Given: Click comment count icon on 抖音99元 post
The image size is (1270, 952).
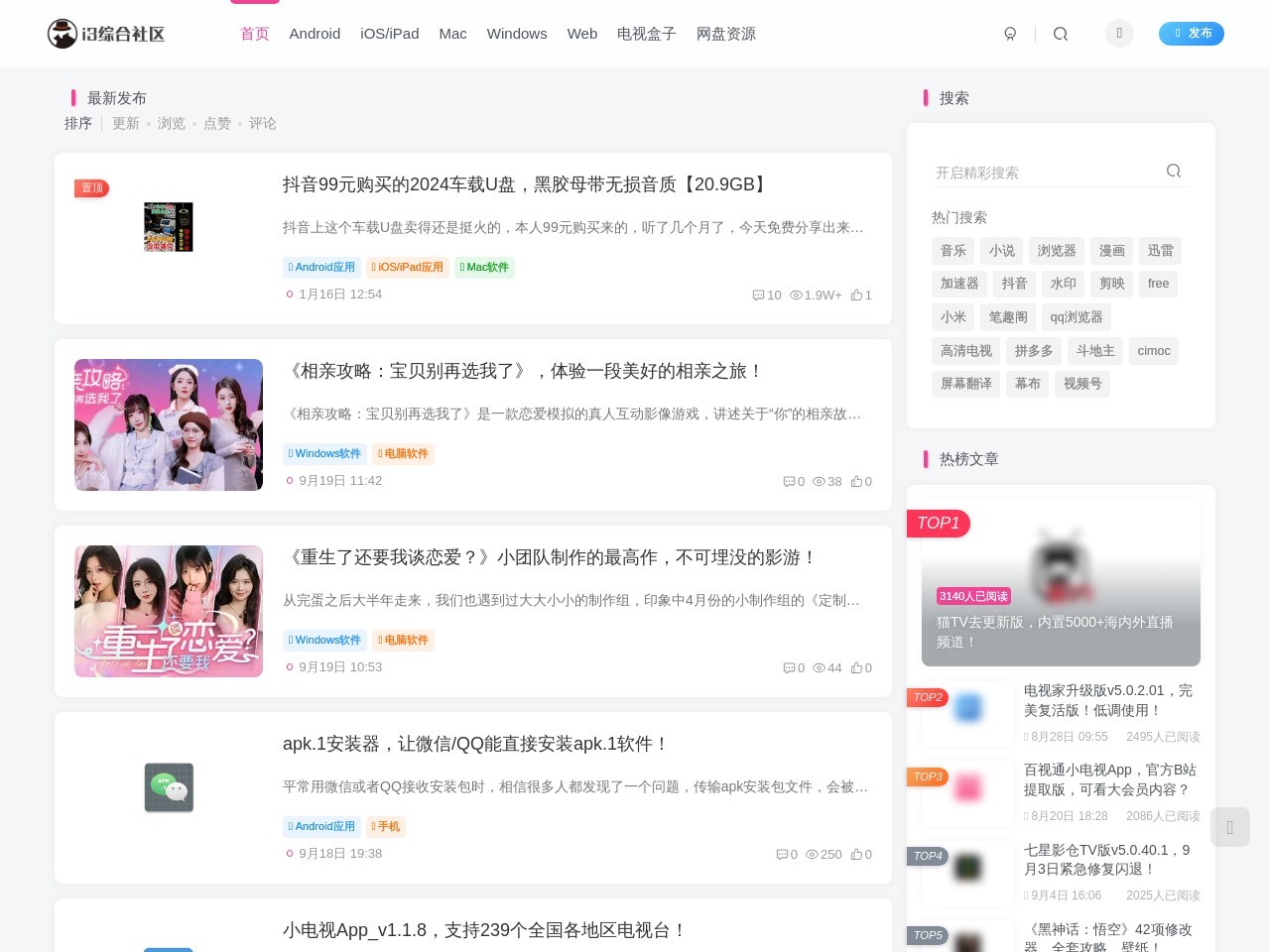Looking at the screenshot, I should click(759, 296).
